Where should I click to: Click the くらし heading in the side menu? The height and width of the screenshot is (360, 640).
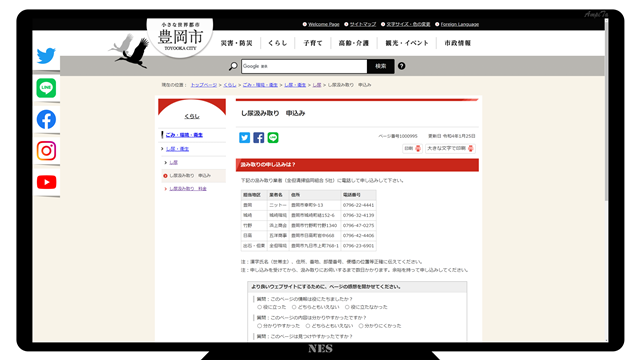[x=192, y=116]
